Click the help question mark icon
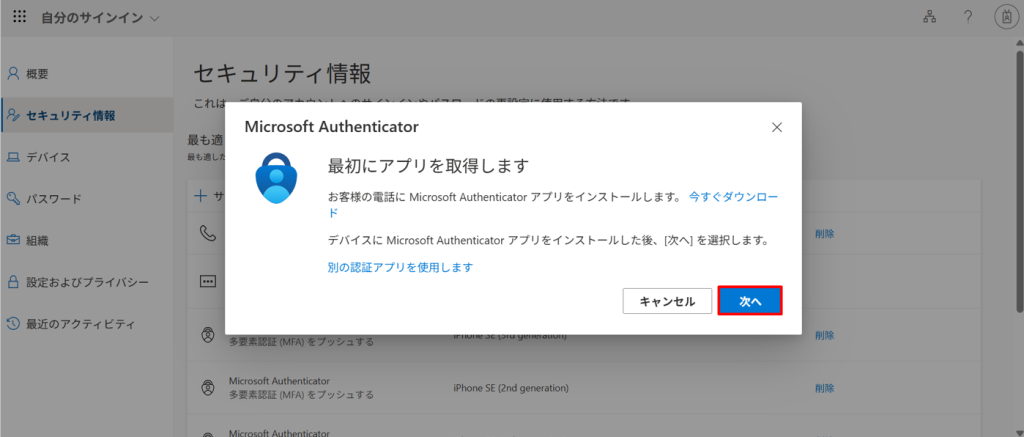The width and height of the screenshot is (1024, 437). pos(968,18)
